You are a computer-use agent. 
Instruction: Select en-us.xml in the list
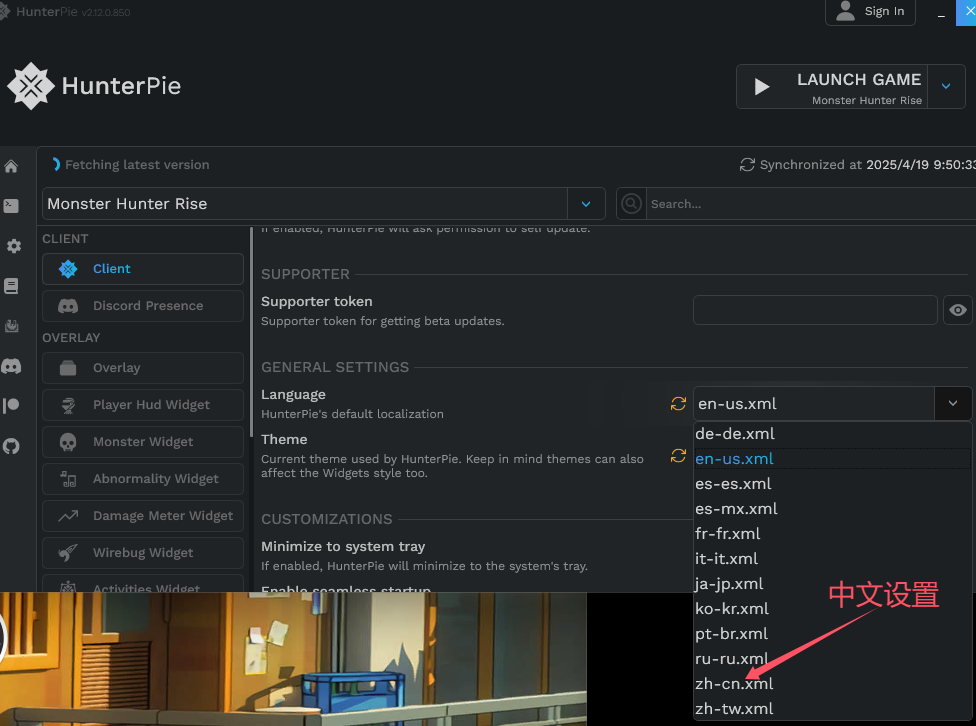pyautogui.click(x=832, y=459)
